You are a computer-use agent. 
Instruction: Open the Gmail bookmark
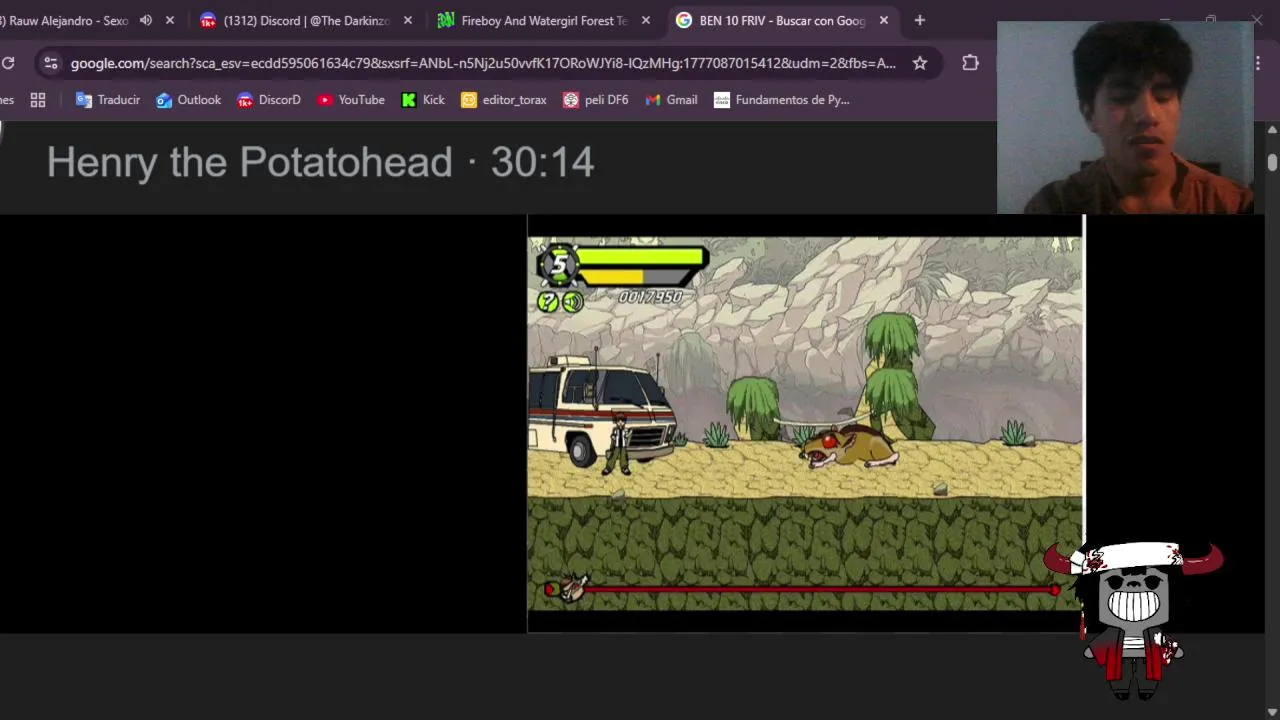coord(671,100)
